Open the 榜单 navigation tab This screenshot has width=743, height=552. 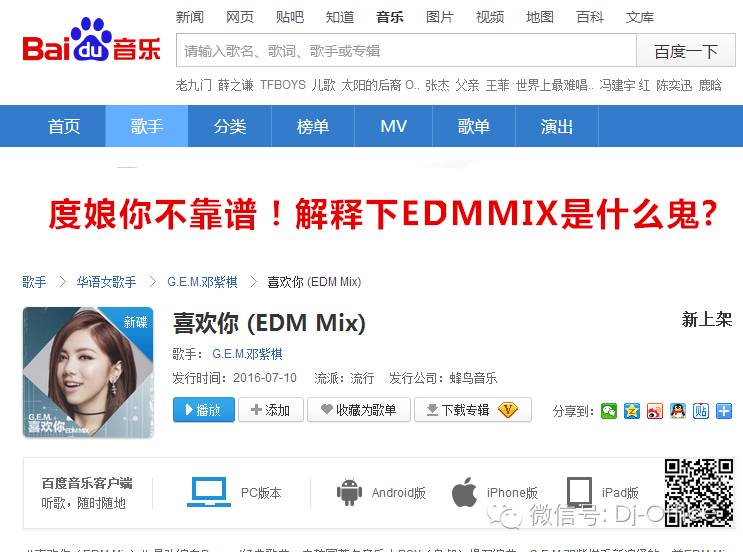[313, 127]
